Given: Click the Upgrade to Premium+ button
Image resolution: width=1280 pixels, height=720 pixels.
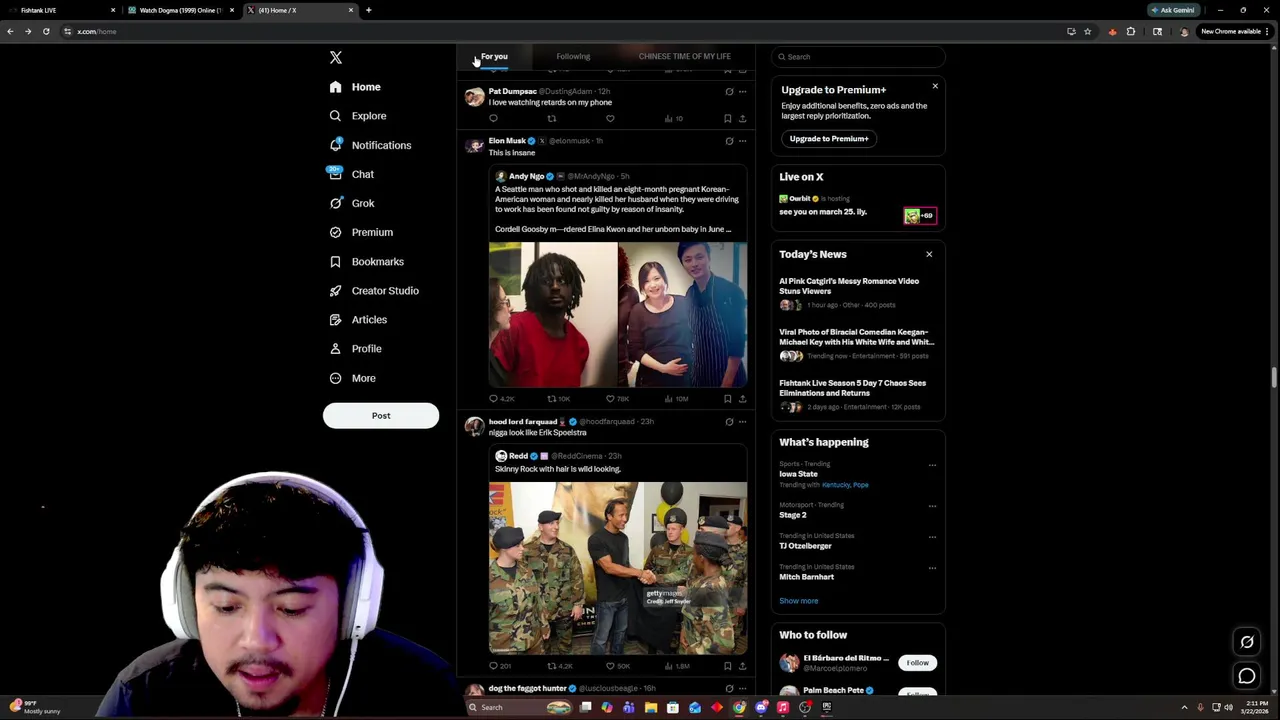Looking at the screenshot, I should tap(829, 139).
